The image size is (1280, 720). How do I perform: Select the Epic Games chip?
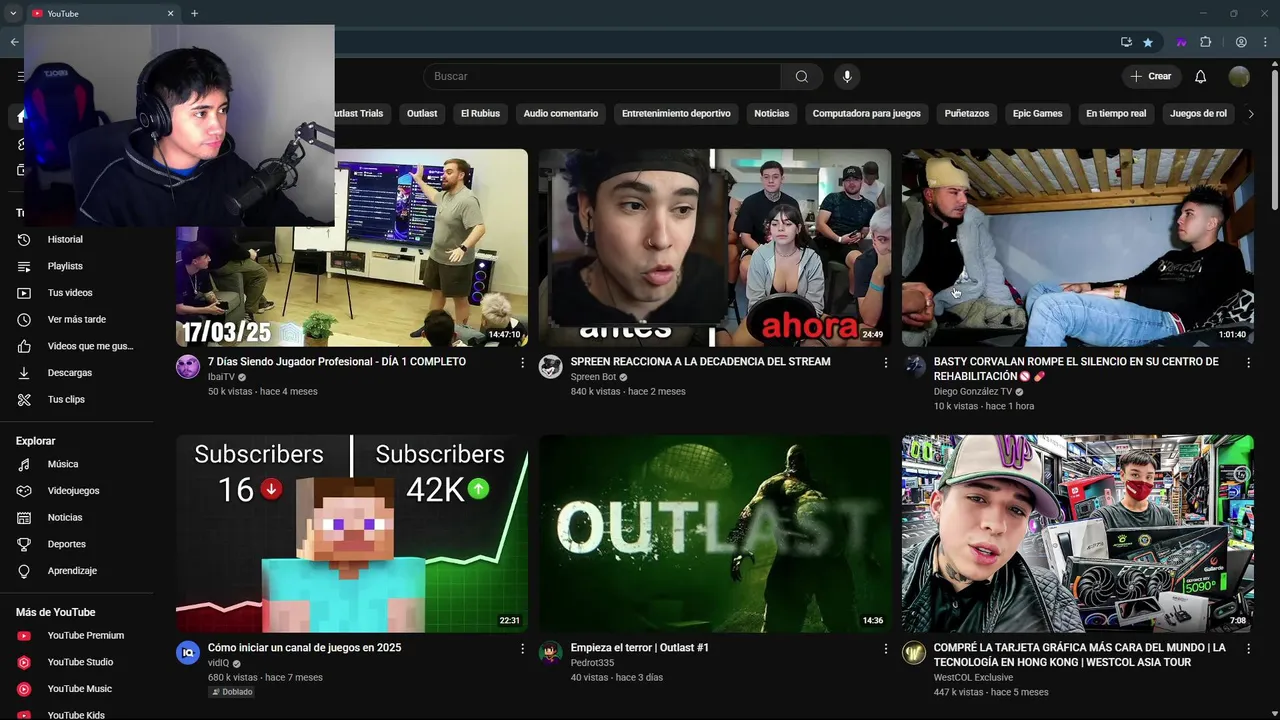[1038, 114]
